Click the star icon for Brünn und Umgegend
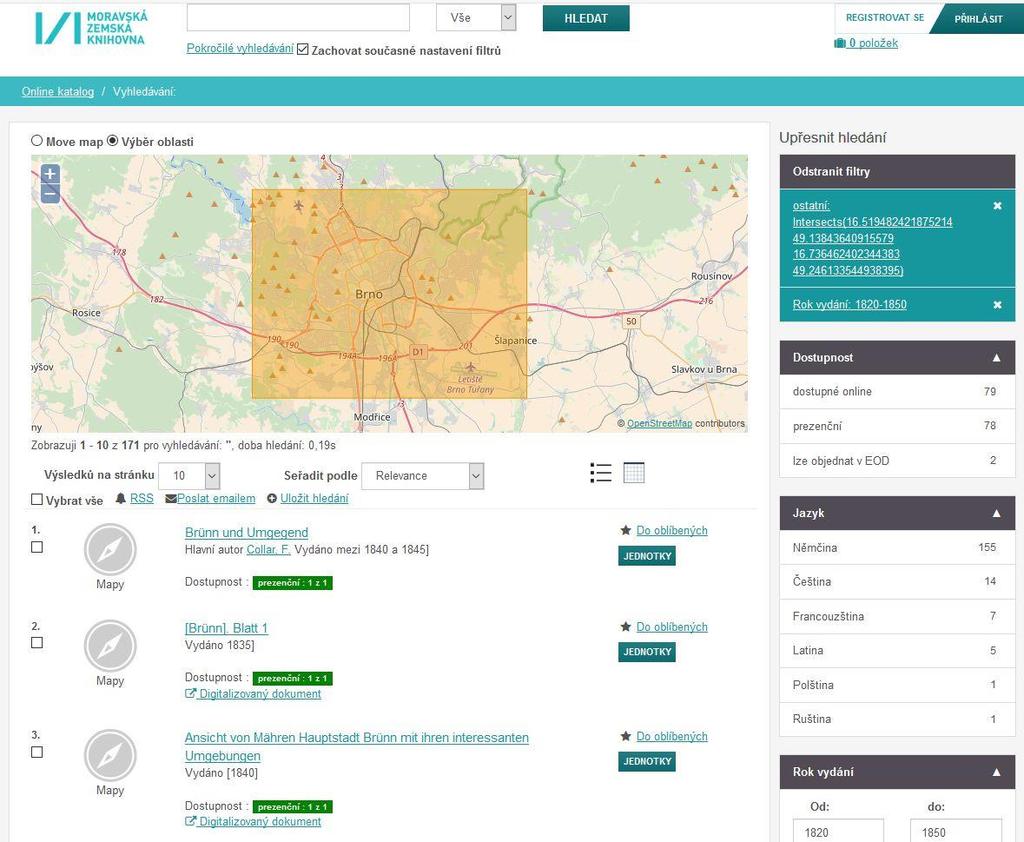 pyautogui.click(x=626, y=530)
